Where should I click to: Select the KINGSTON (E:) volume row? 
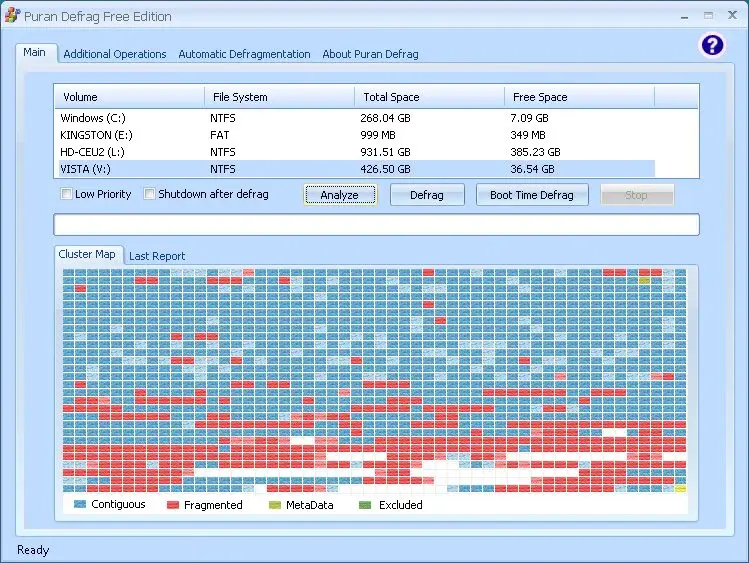pos(356,135)
